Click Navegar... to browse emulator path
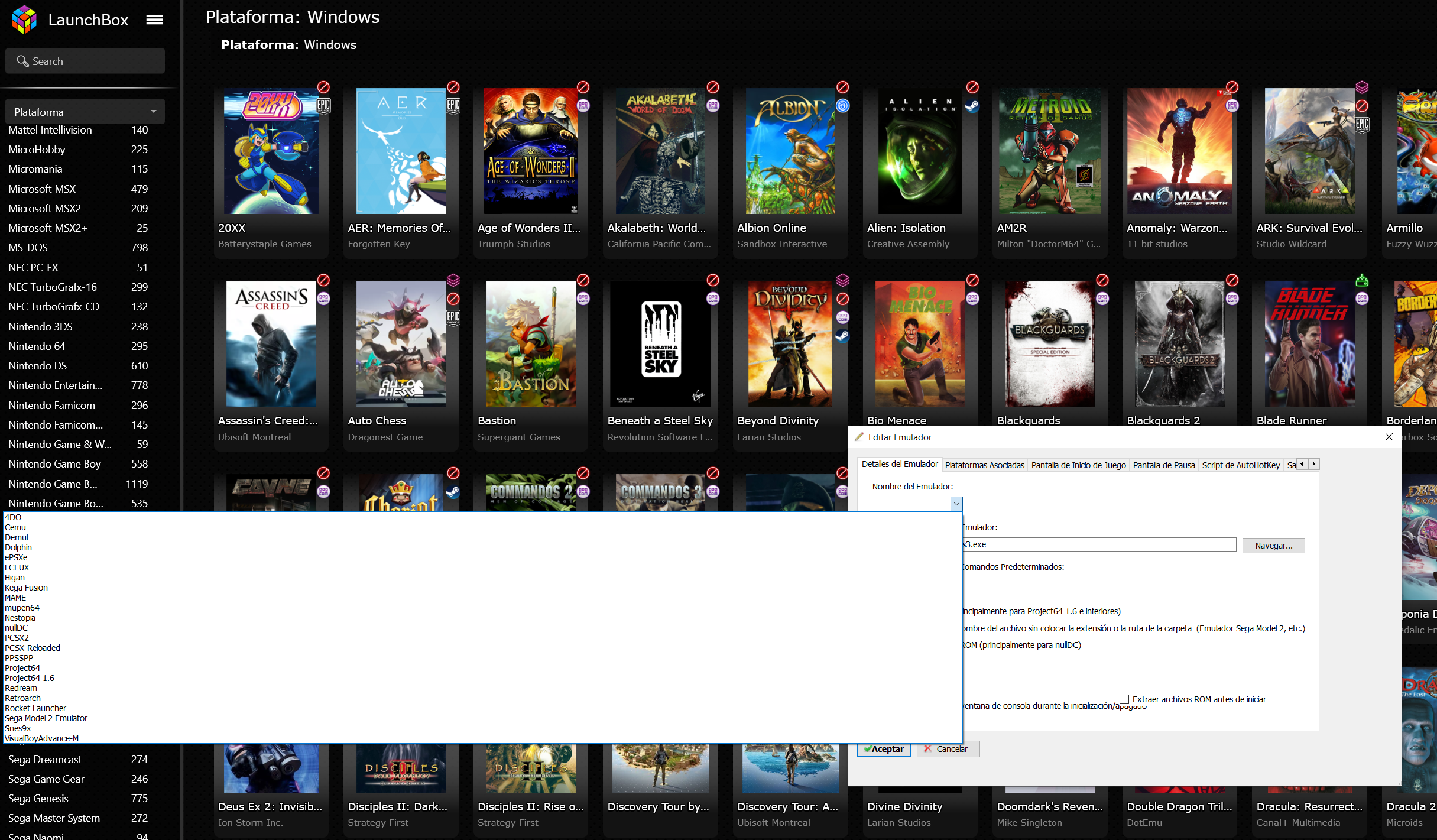Viewport: 1437px width, 840px height. click(1274, 546)
